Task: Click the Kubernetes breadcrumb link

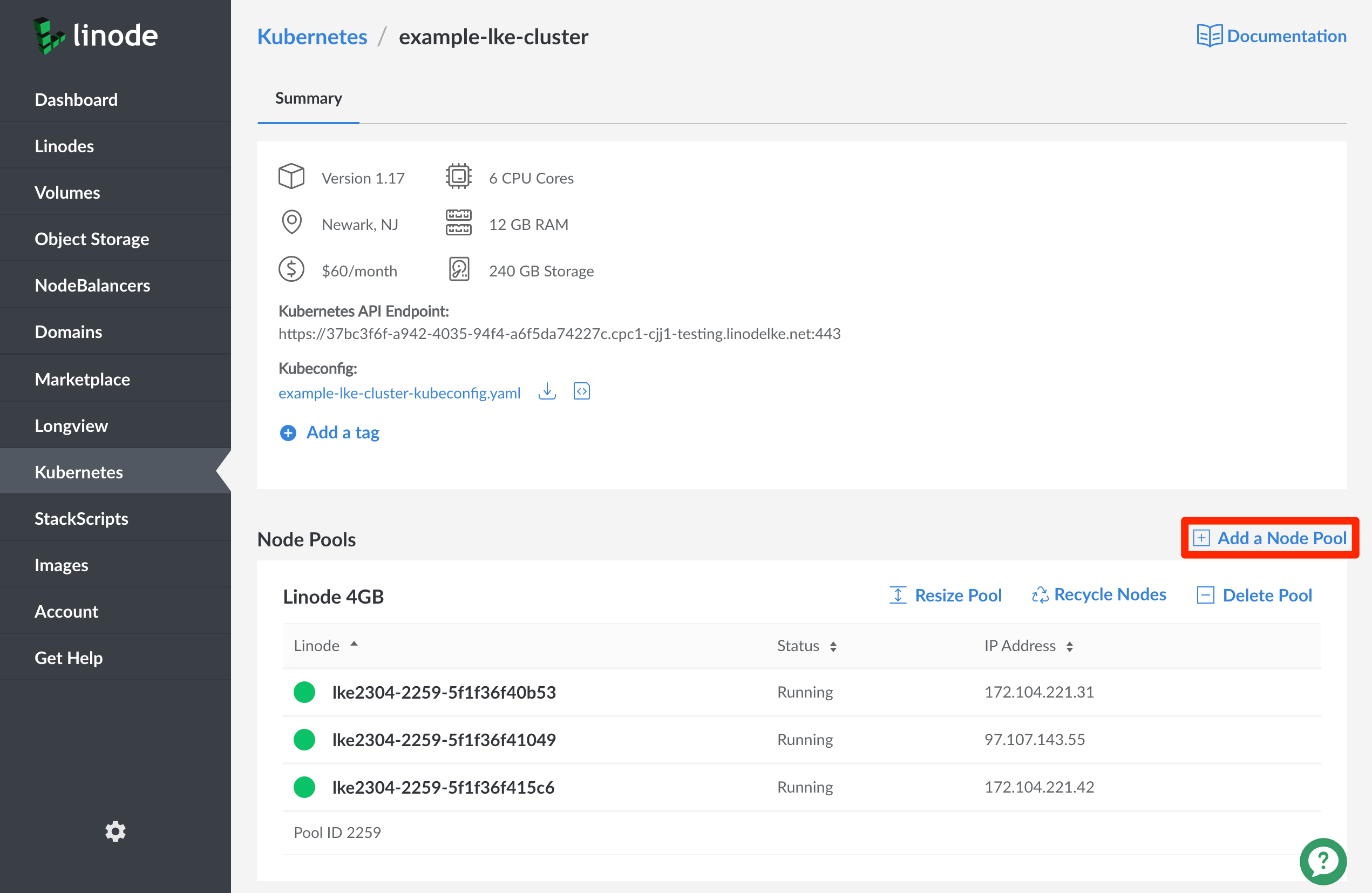Action: [312, 37]
